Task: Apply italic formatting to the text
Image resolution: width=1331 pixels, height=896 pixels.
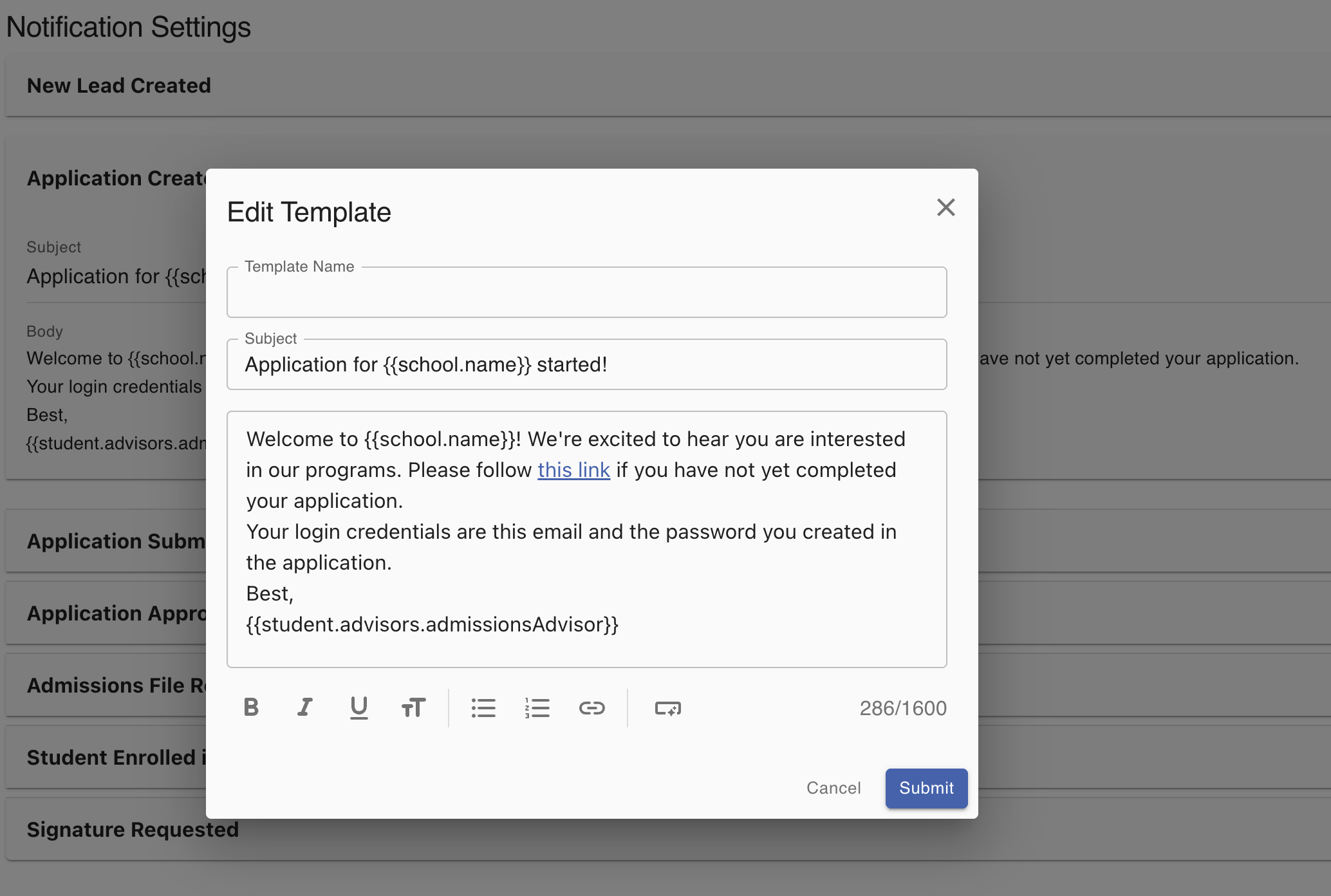Action: point(305,707)
